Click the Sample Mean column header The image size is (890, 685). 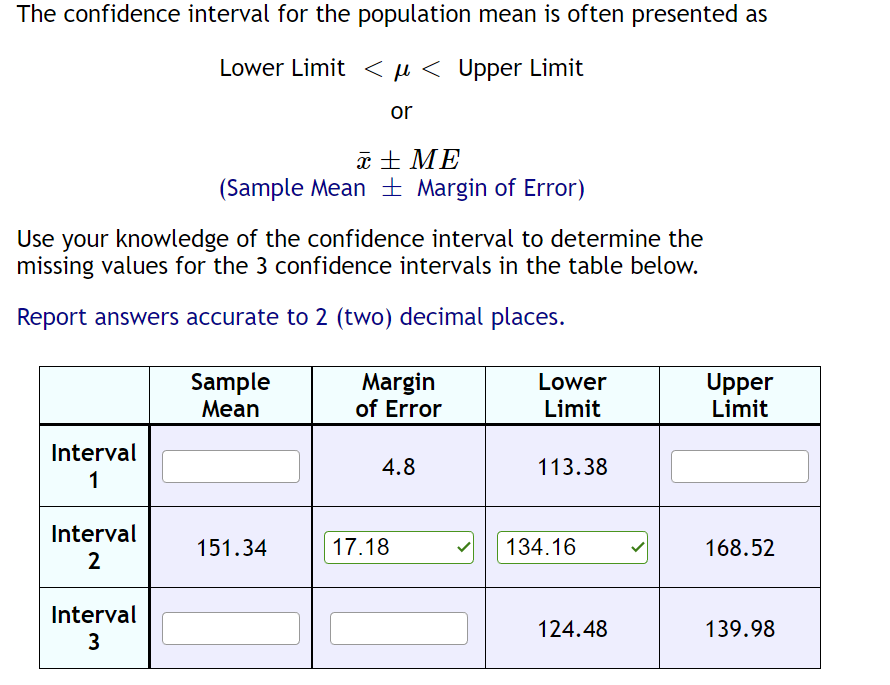coord(230,395)
